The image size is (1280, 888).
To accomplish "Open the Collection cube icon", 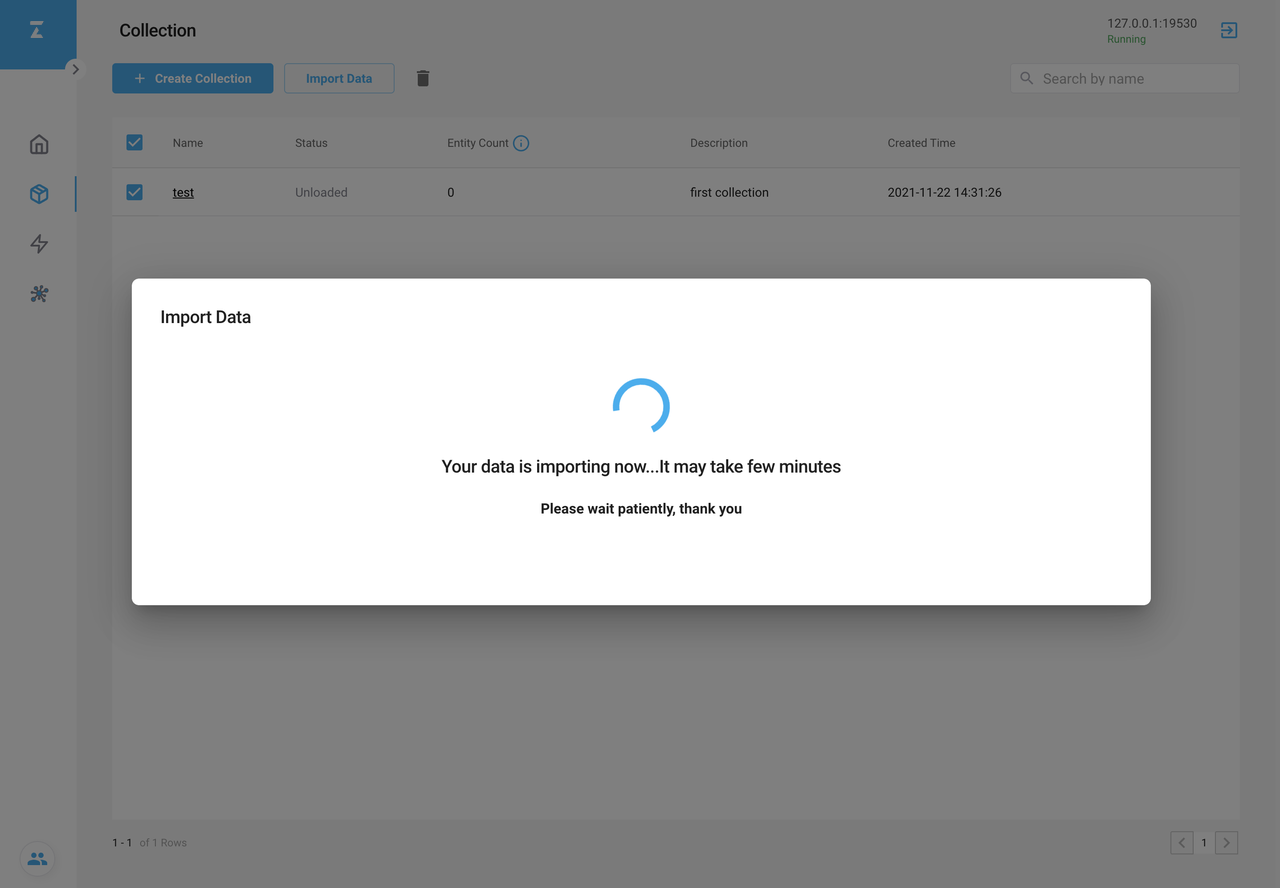I will pyautogui.click(x=39, y=194).
